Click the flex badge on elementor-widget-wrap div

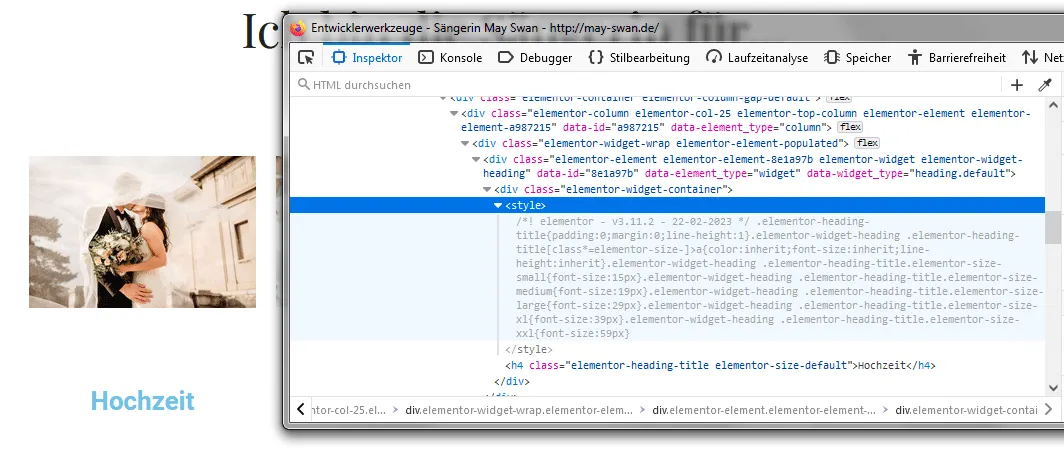867,143
